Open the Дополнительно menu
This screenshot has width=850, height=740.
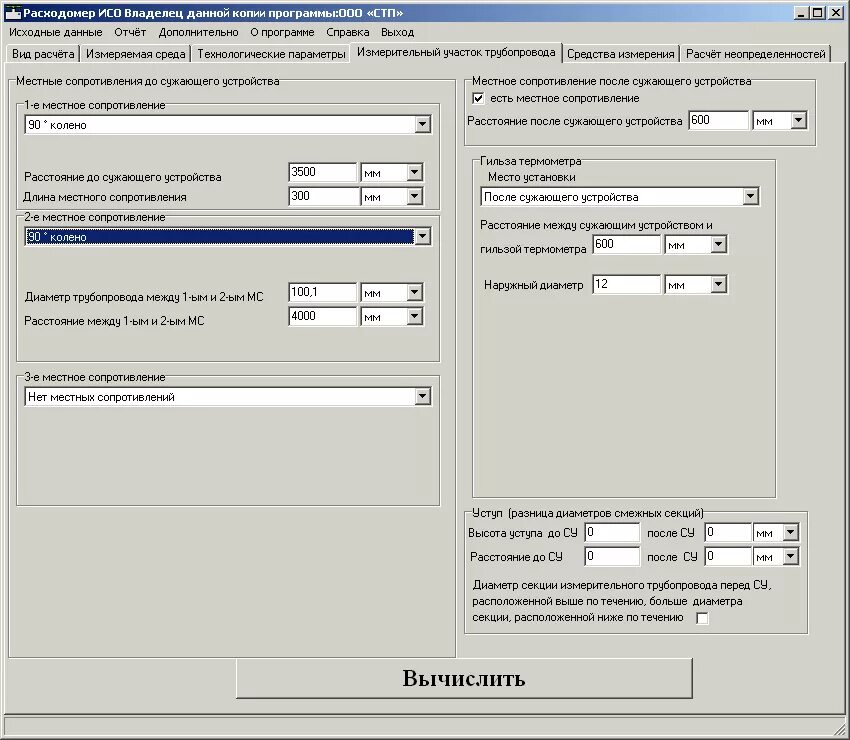click(198, 33)
